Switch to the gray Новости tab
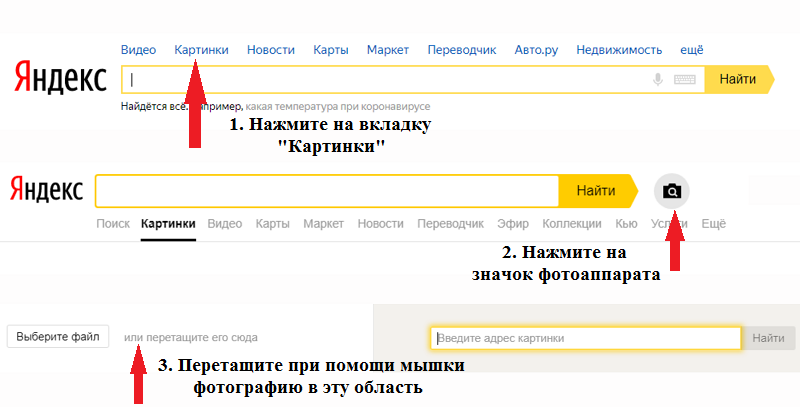Screen dimensions: 800x407 click(381, 224)
